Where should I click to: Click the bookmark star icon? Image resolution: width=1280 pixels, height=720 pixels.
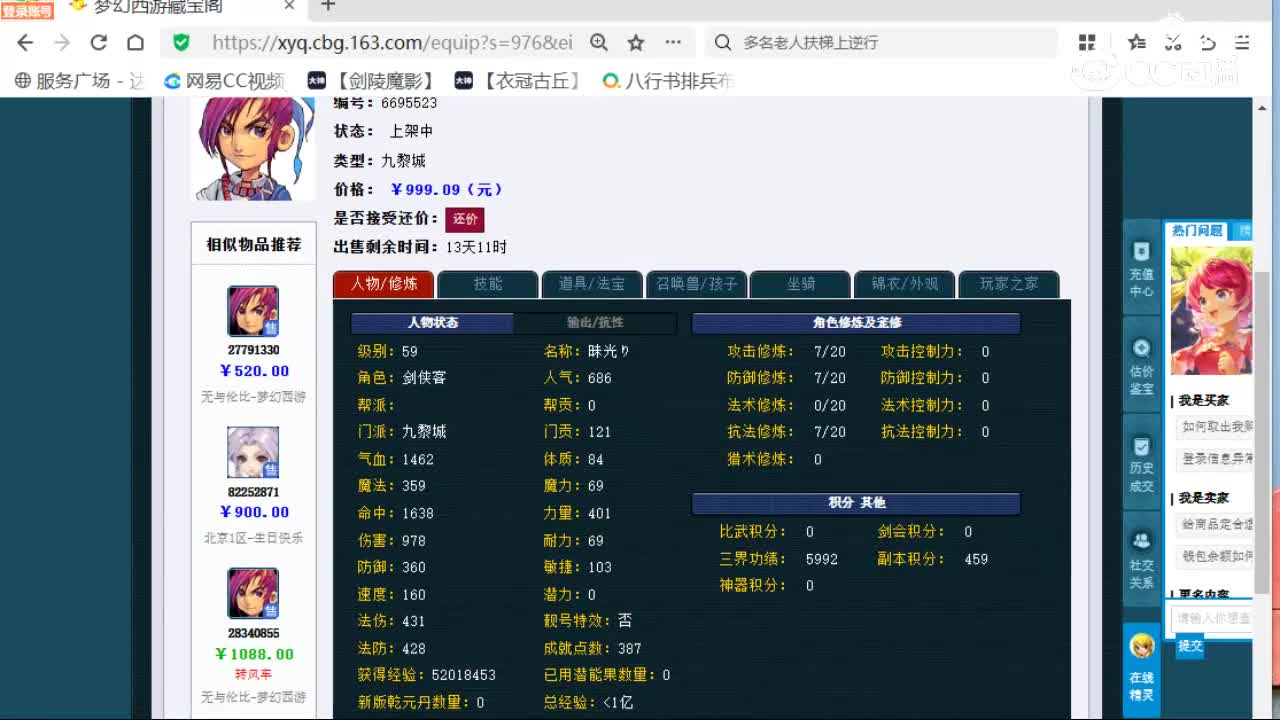(x=635, y=42)
